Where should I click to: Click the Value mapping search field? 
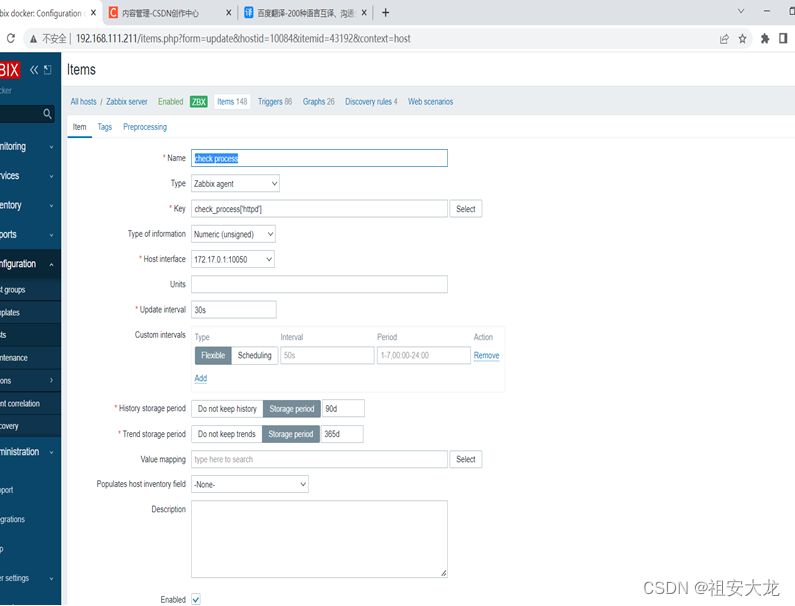319,459
